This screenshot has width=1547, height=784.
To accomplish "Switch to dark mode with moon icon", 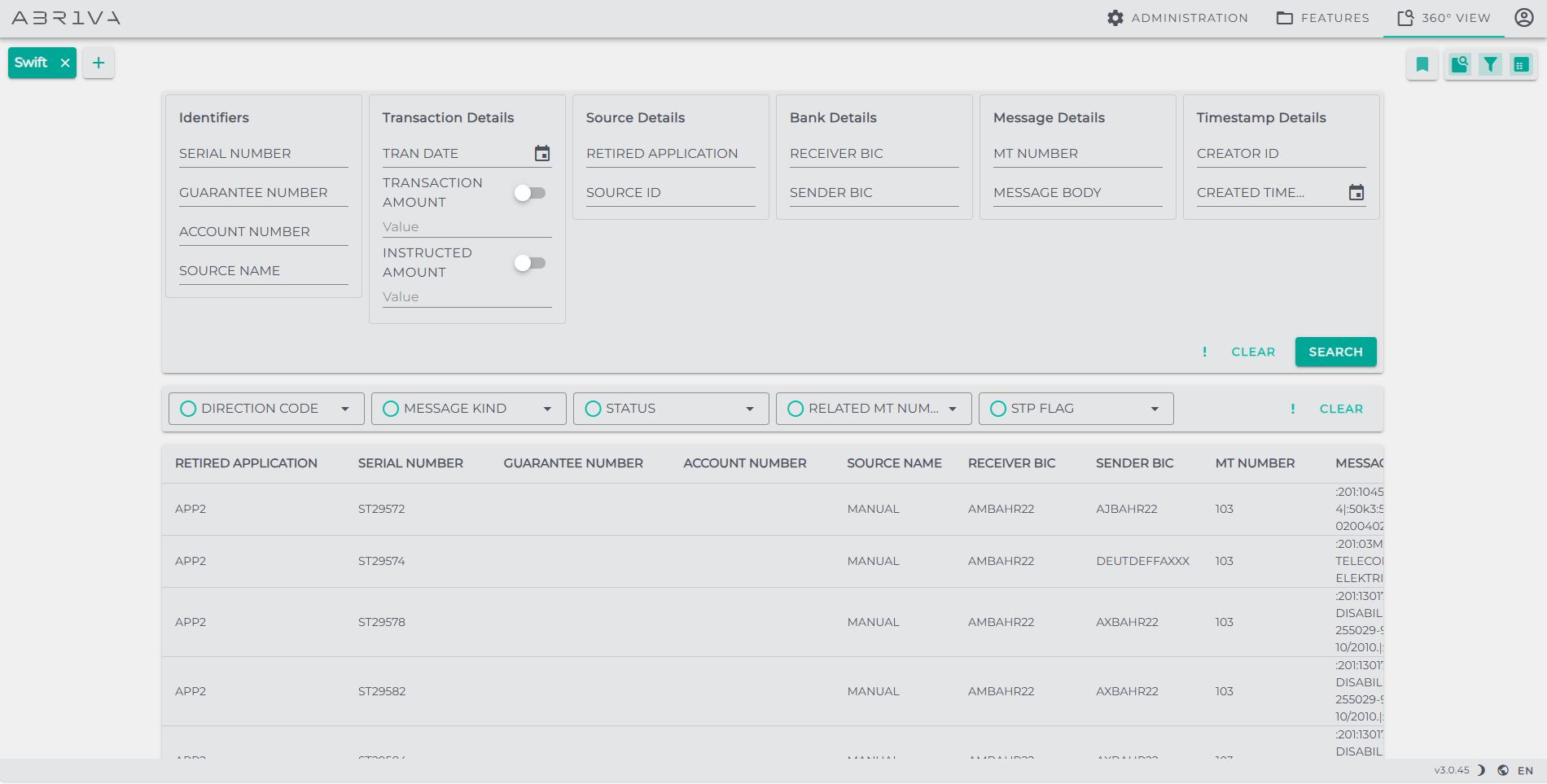I will point(1481,770).
